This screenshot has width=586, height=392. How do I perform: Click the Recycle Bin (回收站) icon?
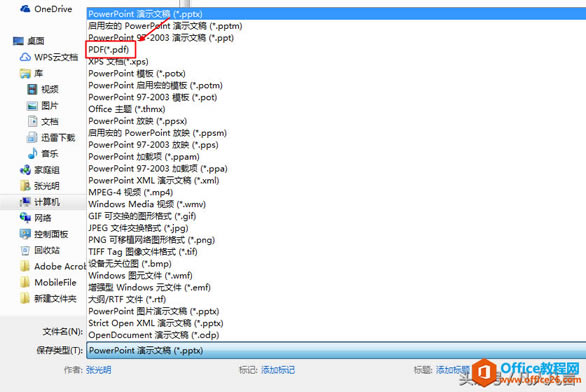[x=25, y=250]
